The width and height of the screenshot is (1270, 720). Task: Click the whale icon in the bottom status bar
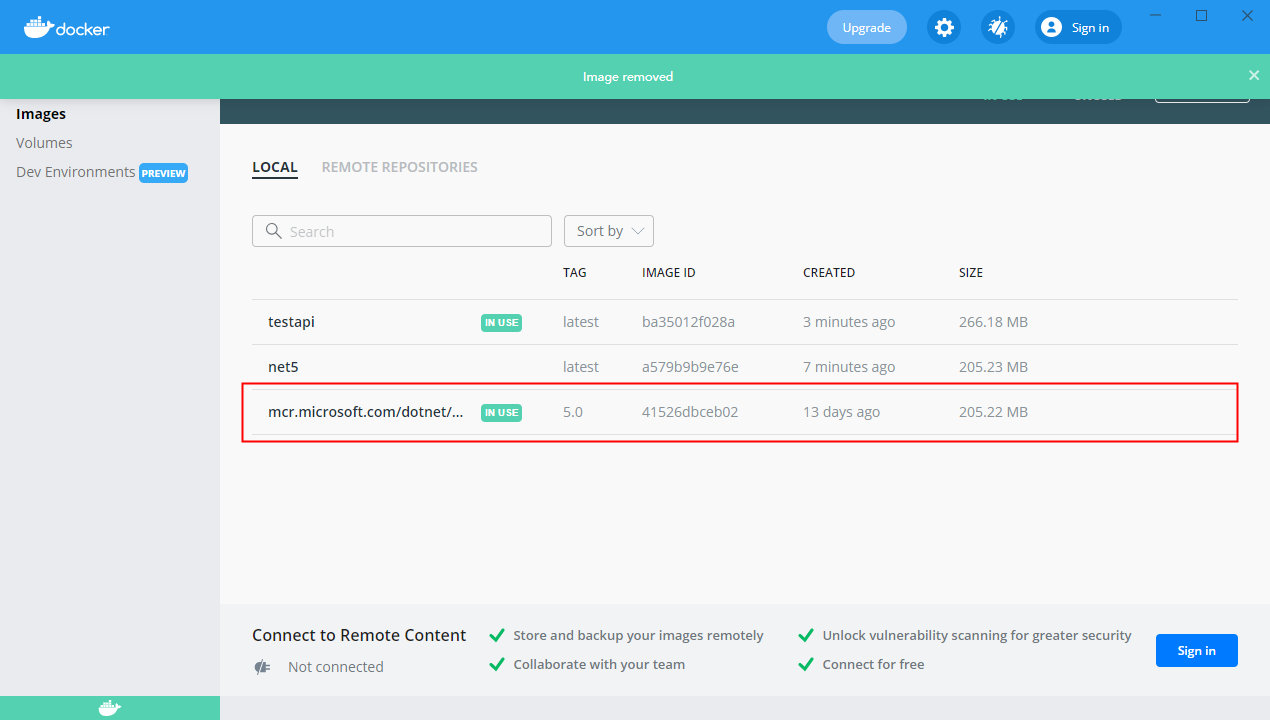pos(109,707)
